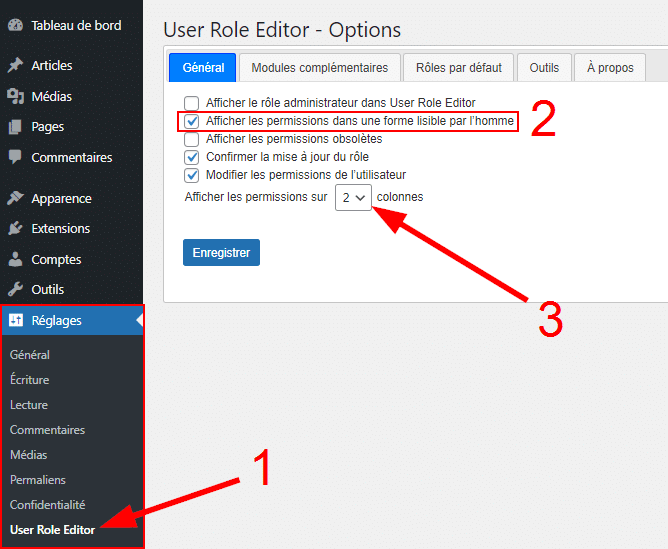Image resolution: width=668 pixels, height=549 pixels.
Task: Click the Pages icon in sidebar
Action: [x=15, y=127]
